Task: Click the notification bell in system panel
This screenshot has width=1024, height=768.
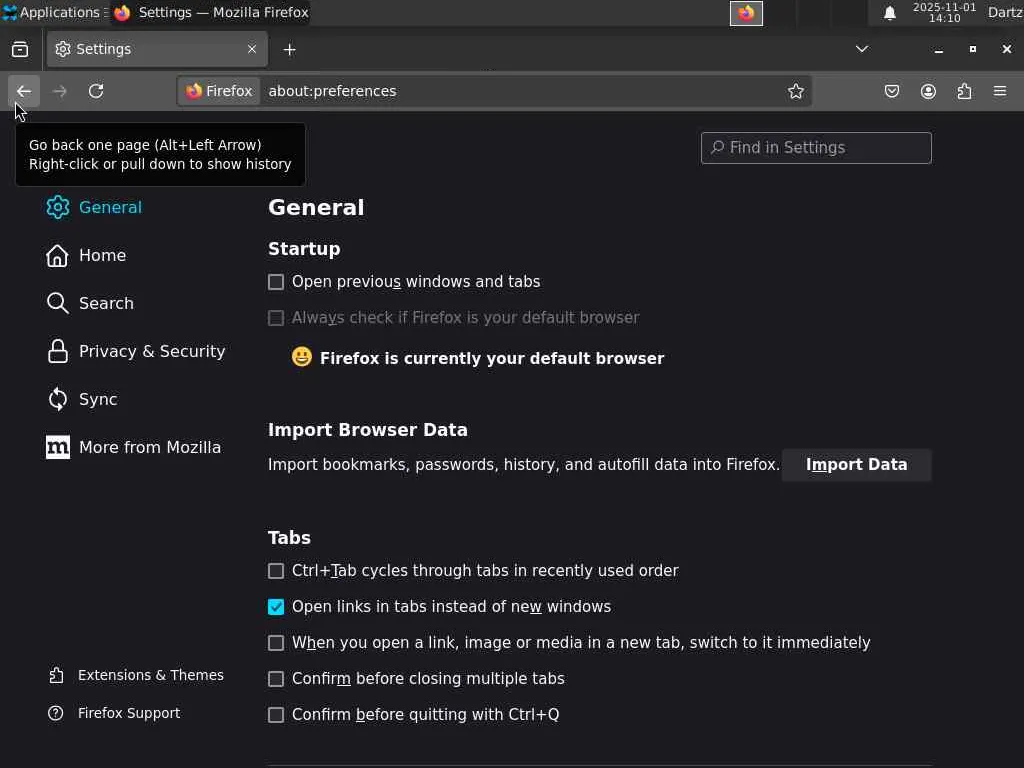Action: (x=889, y=13)
